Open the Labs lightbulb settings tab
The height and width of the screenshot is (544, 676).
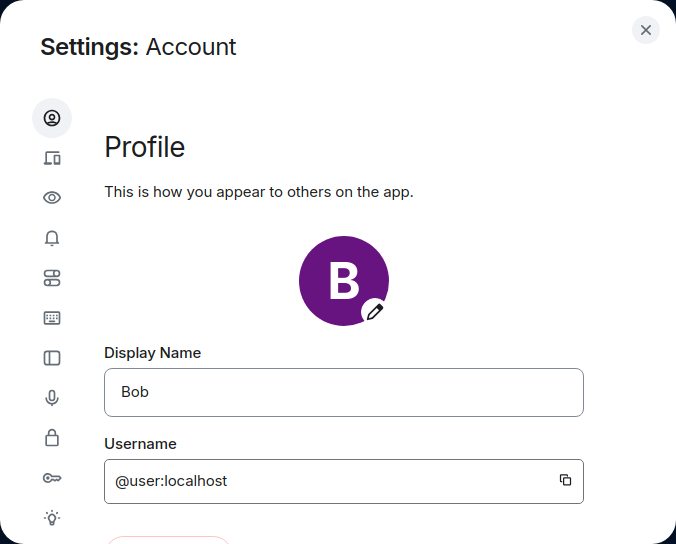(52, 517)
